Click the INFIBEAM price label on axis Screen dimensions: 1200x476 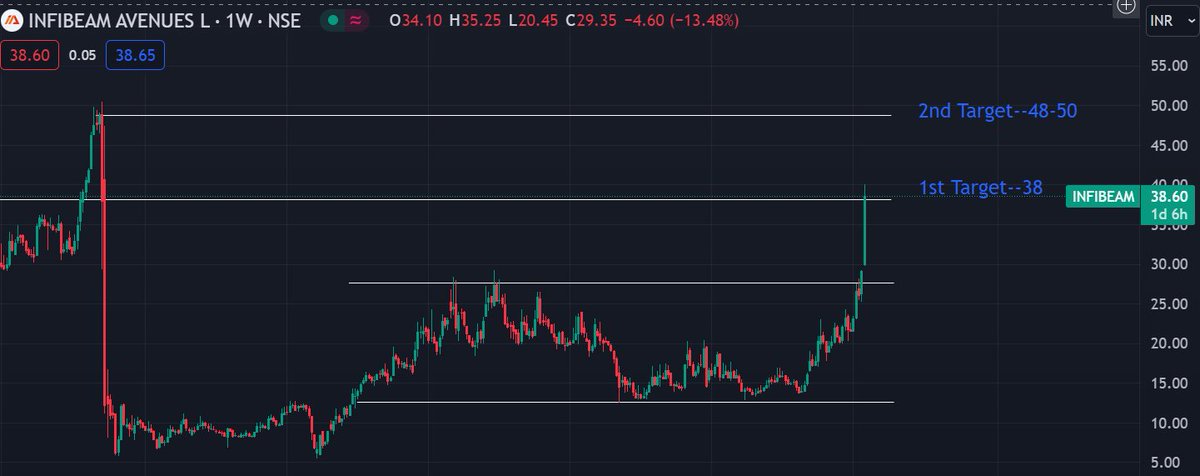tap(1104, 197)
